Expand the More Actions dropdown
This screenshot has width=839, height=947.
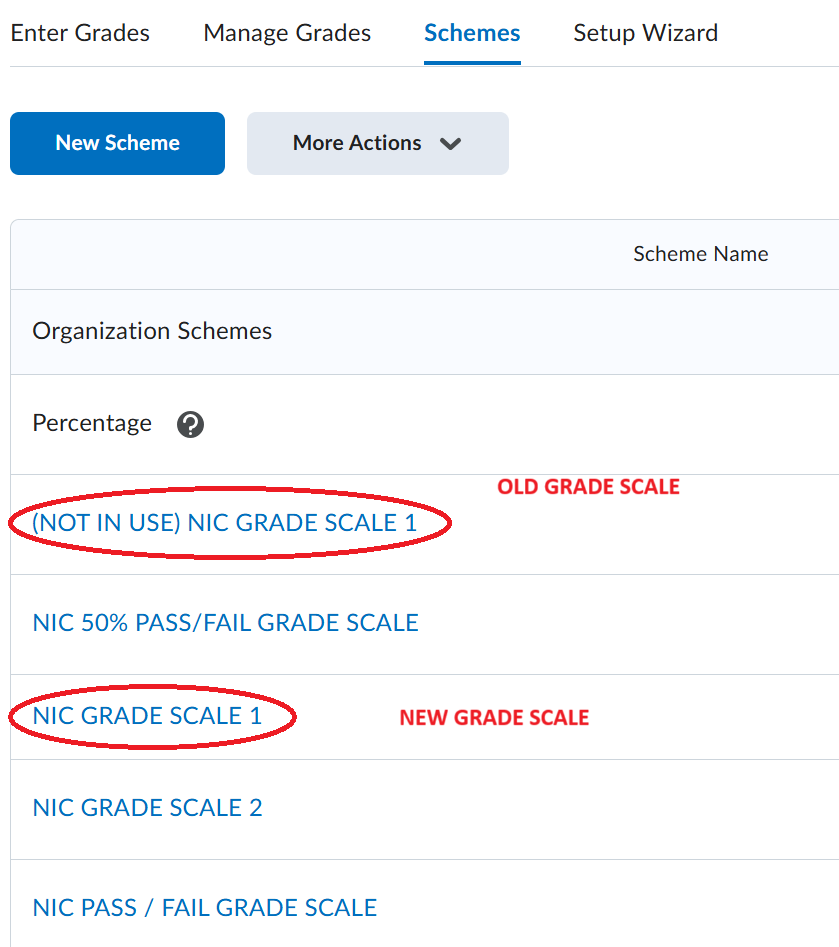pyautogui.click(x=378, y=143)
